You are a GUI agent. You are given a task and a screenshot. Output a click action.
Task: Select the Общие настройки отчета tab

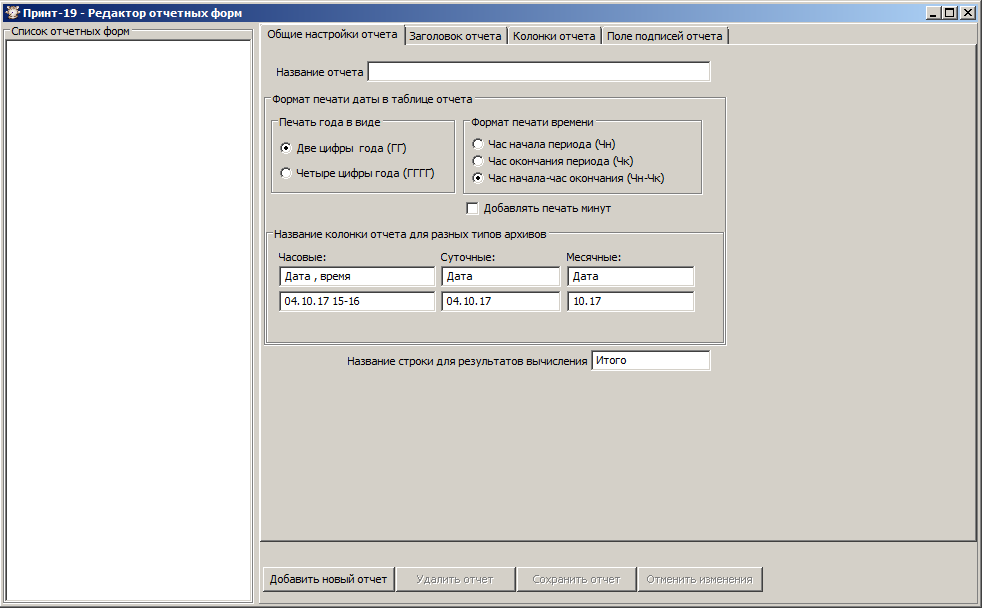coord(332,35)
